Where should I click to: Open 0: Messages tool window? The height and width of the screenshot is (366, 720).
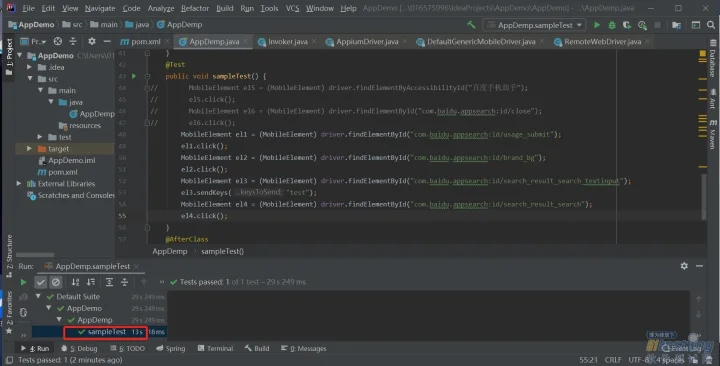[304, 349]
